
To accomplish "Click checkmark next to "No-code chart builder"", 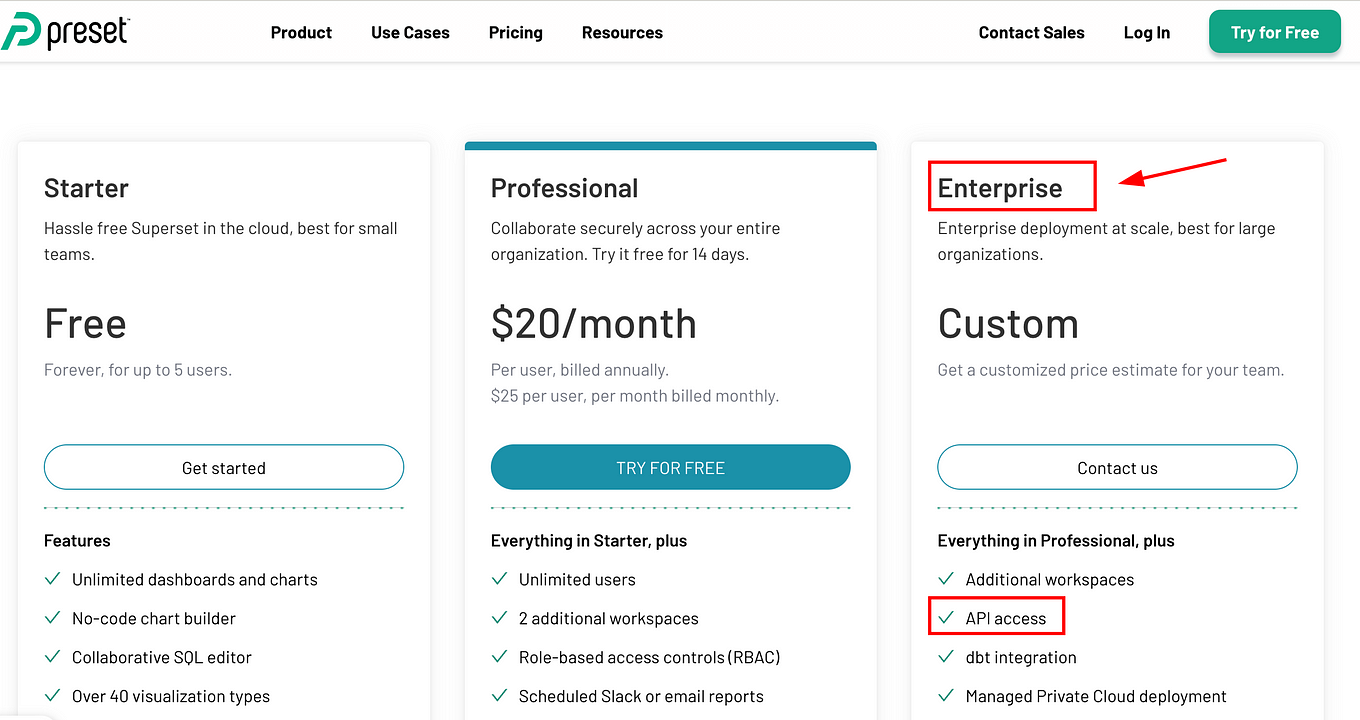I will coord(52,618).
